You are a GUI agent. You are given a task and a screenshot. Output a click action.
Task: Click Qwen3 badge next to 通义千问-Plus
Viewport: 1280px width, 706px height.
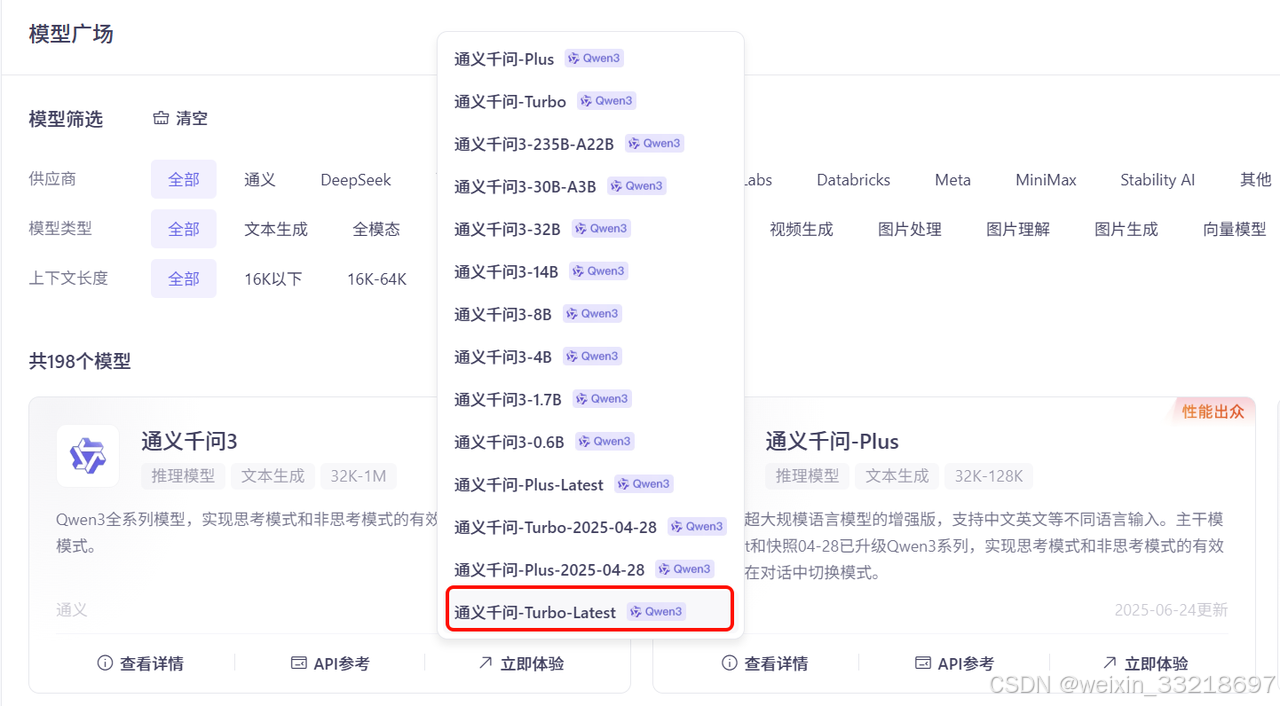click(594, 58)
